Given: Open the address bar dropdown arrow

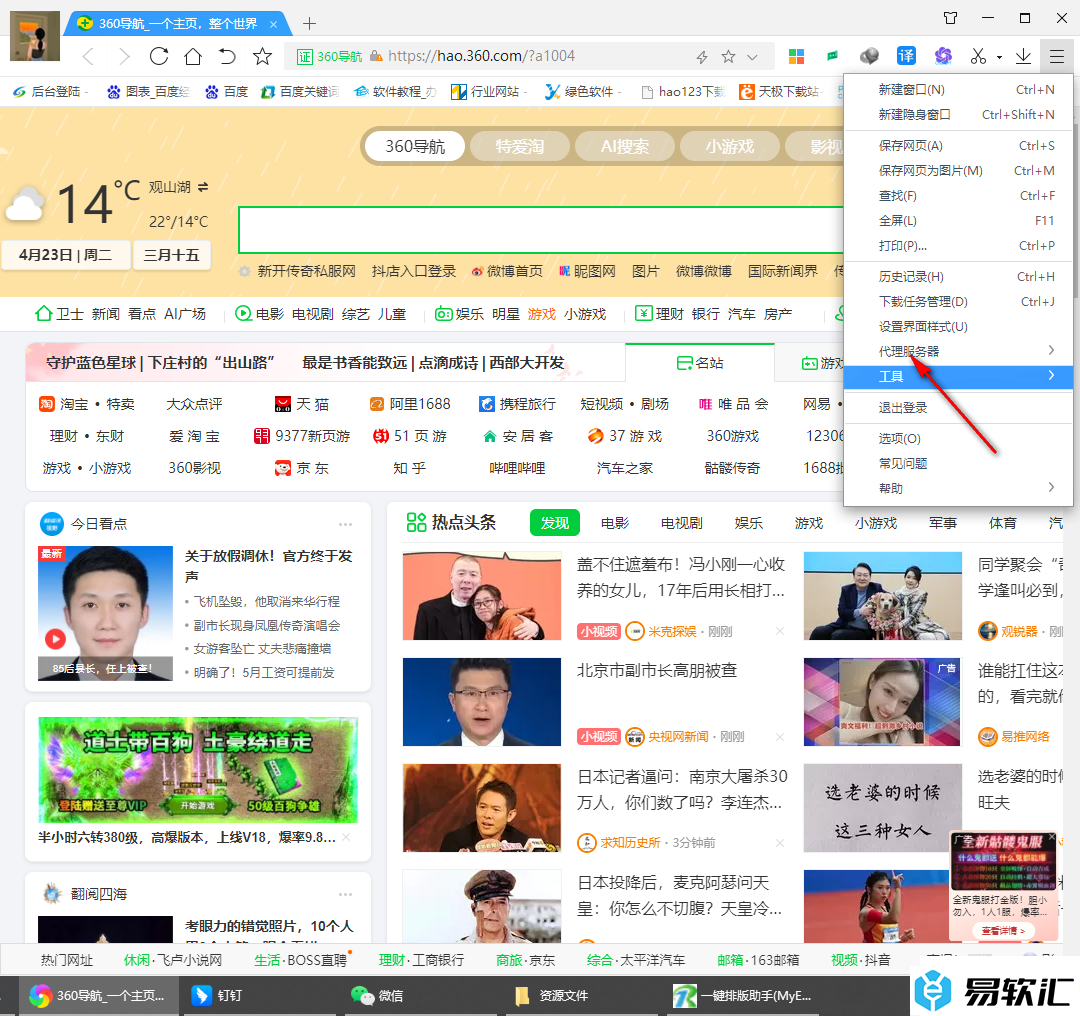Looking at the screenshot, I should [x=753, y=57].
